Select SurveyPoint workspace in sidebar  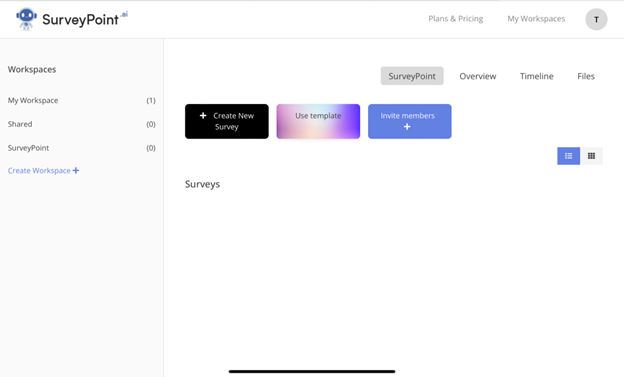coord(82,148)
